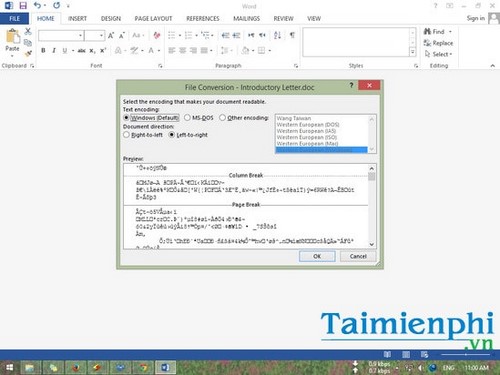Expand the Styles gallery more arrow
This screenshot has height=375, width=500.
(413, 52)
